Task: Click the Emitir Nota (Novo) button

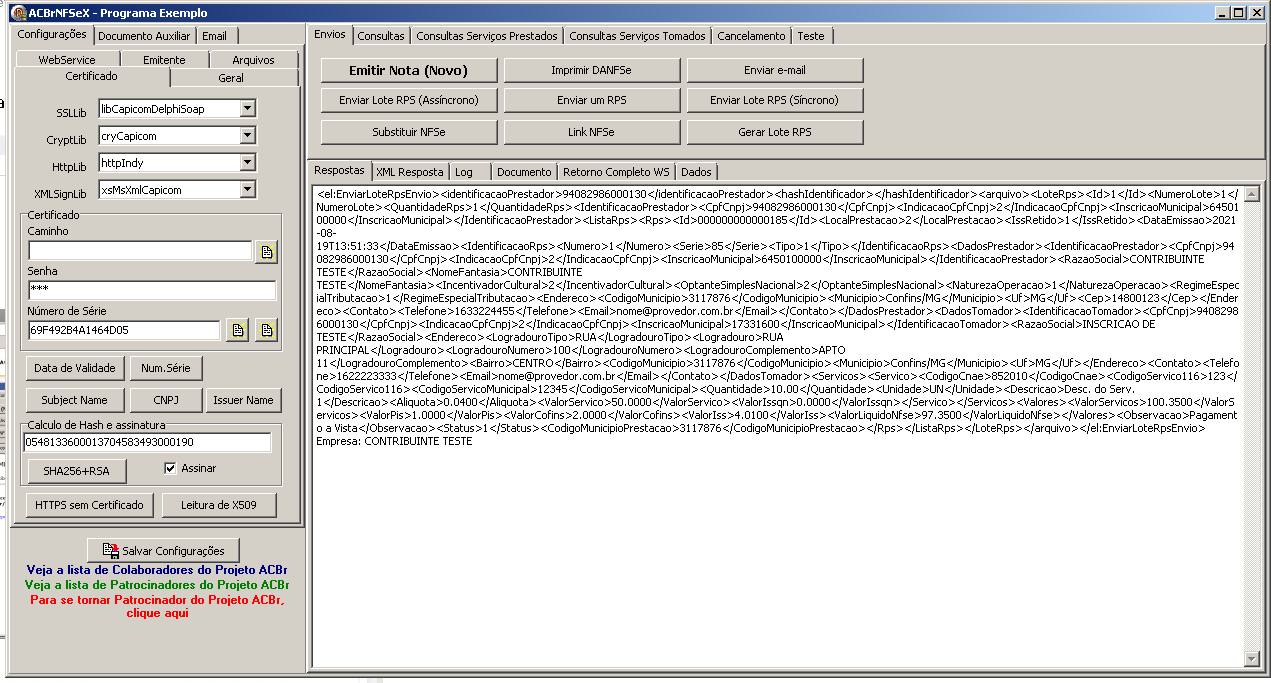Action: [408, 70]
